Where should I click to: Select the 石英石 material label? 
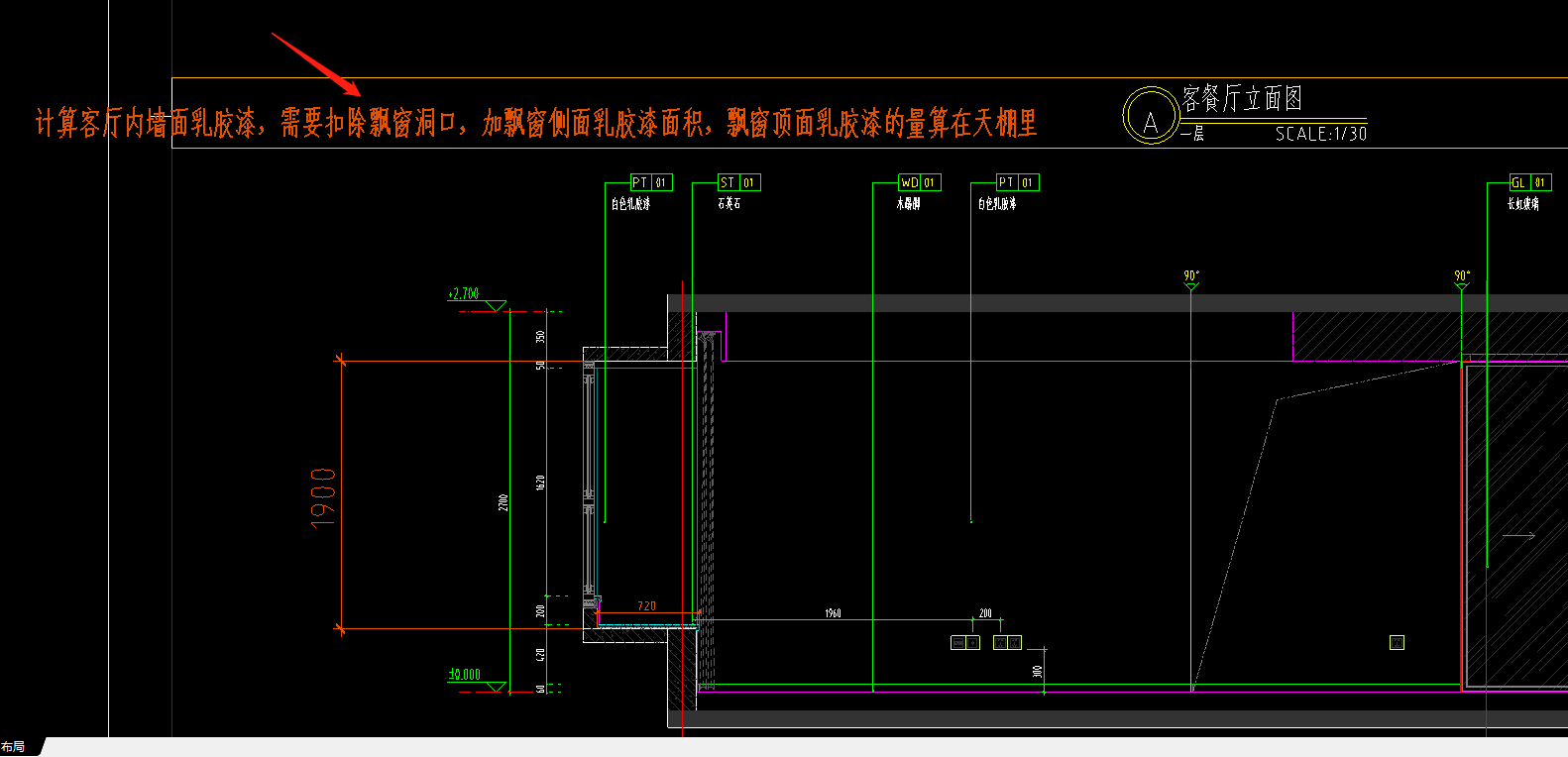(x=729, y=203)
